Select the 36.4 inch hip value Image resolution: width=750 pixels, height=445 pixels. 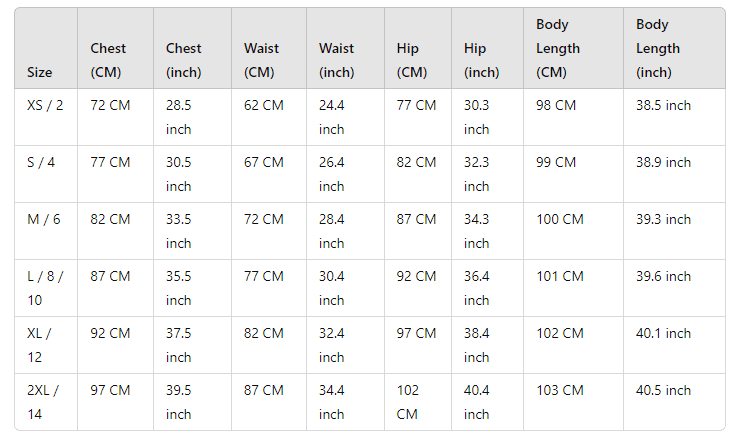click(477, 288)
